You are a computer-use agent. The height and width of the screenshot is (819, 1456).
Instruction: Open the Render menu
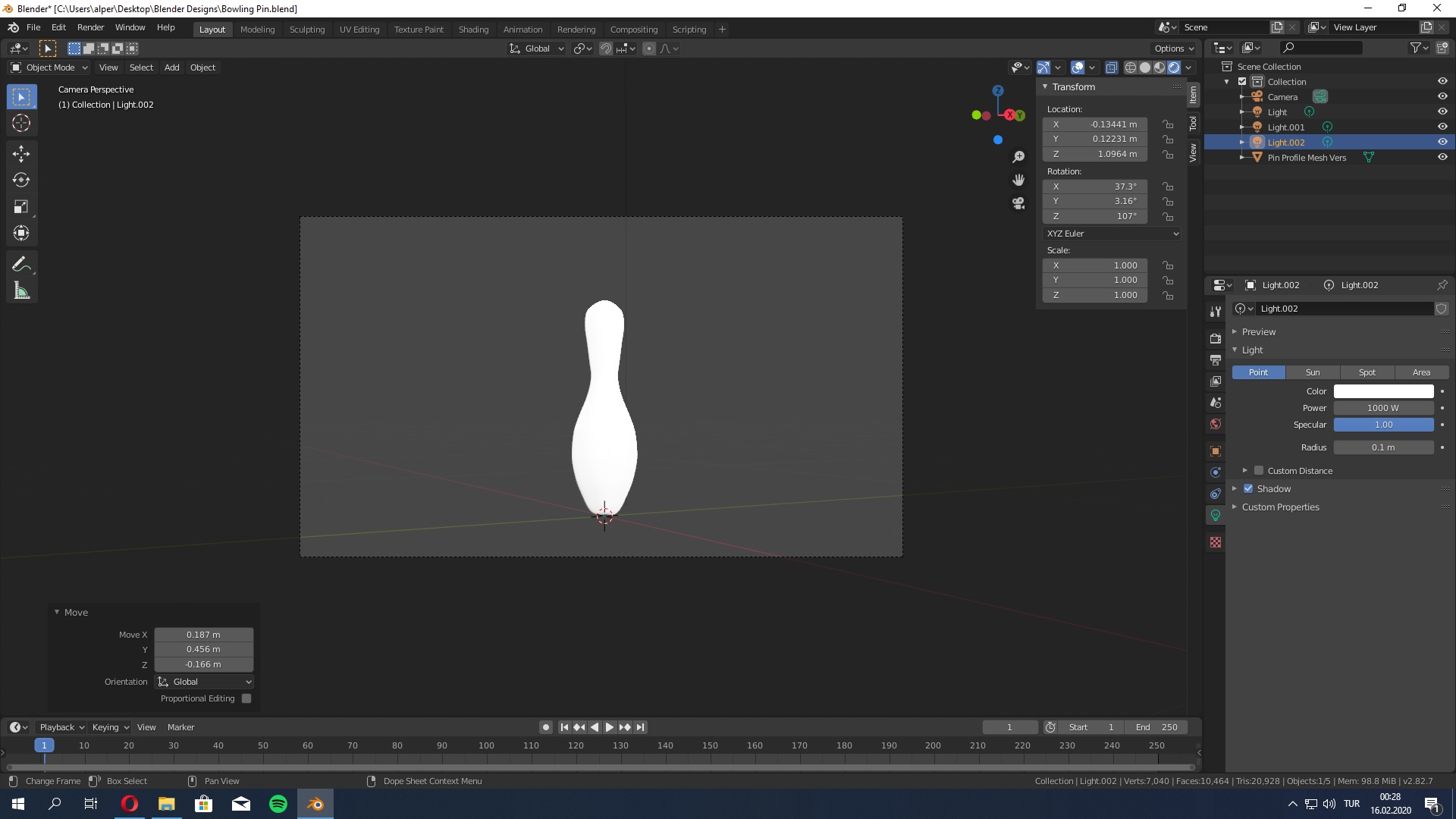pyautogui.click(x=90, y=27)
